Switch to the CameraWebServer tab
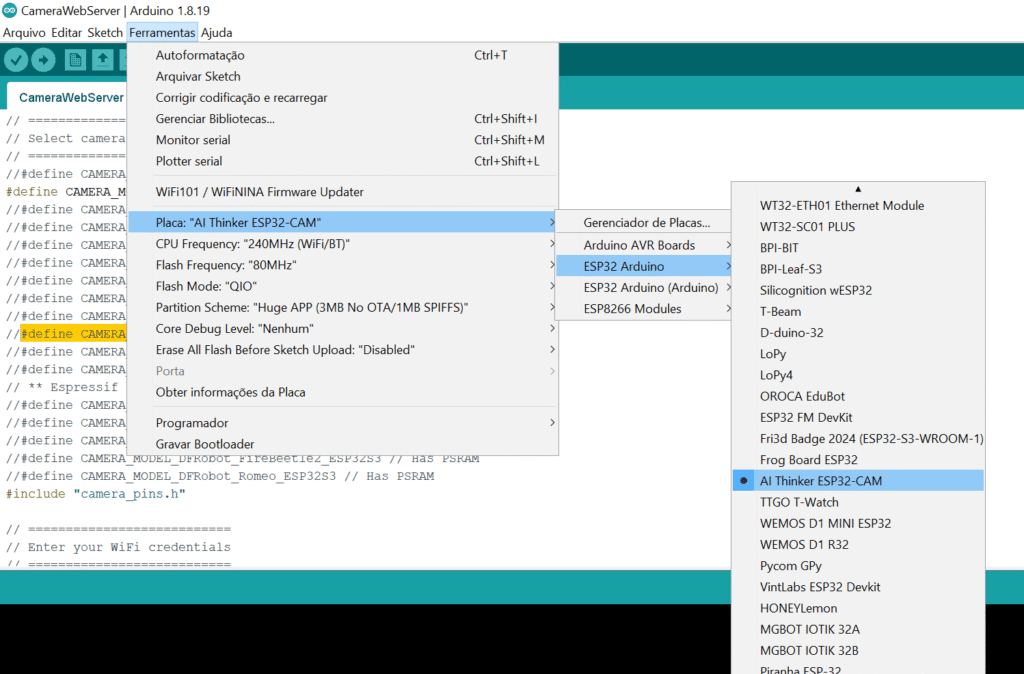The height and width of the screenshot is (674, 1024). [x=70, y=97]
